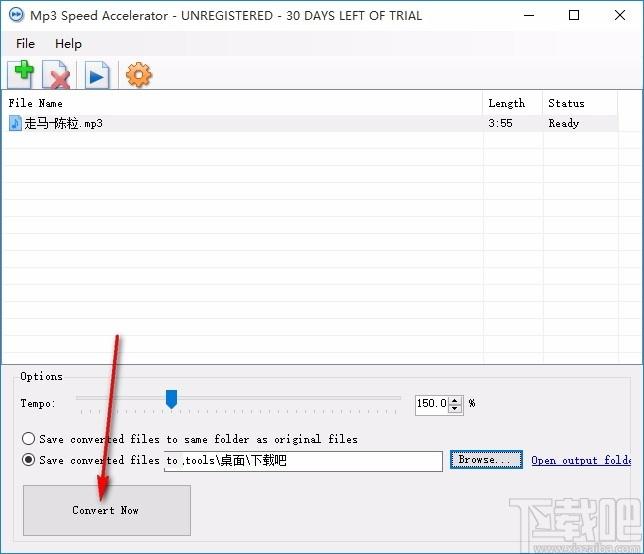Increase tempo with the spinner up arrow
Viewport: 644px width, 554px height.
tap(455, 400)
